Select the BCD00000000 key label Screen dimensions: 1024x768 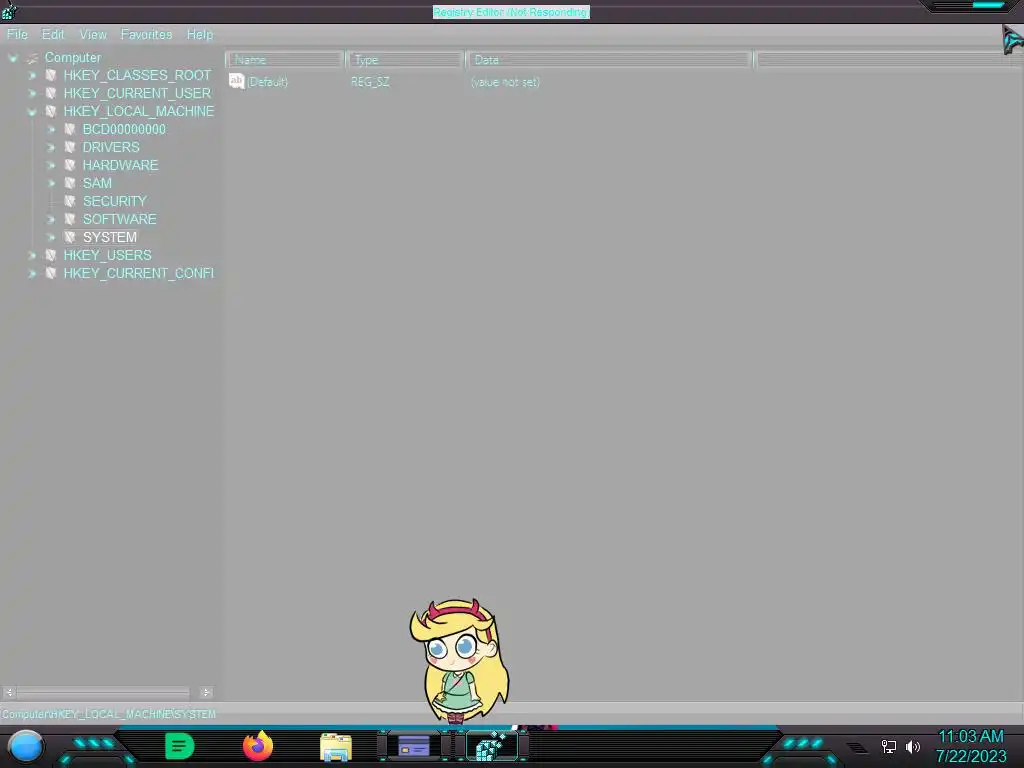click(124, 129)
